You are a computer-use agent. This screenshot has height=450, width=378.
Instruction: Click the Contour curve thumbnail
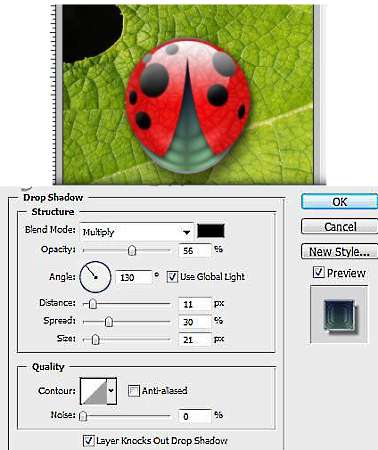[94, 391]
